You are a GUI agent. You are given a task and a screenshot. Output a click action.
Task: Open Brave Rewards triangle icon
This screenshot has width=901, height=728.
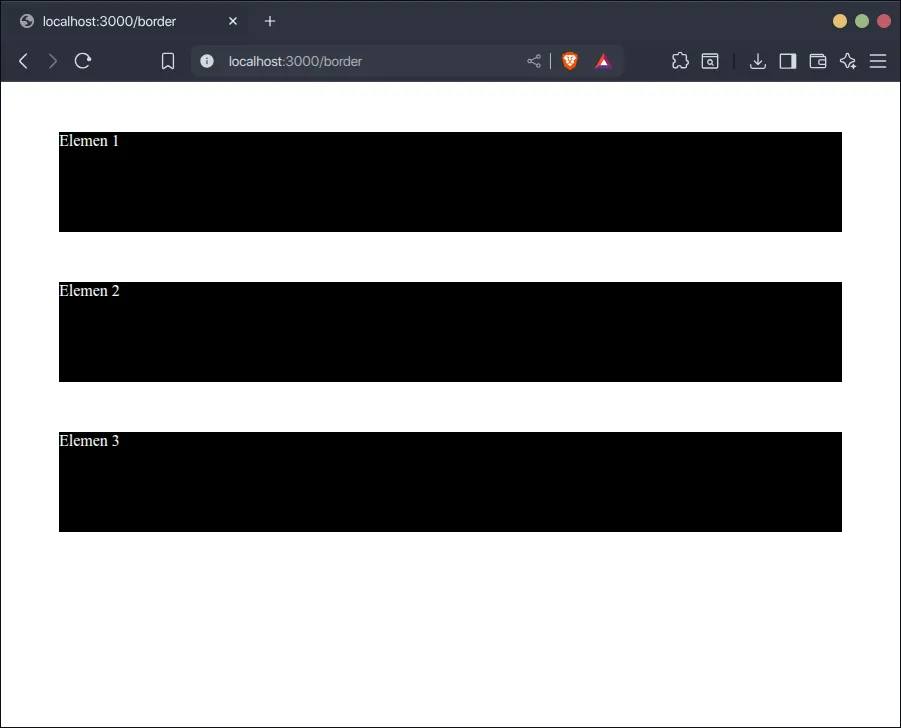tap(603, 61)
